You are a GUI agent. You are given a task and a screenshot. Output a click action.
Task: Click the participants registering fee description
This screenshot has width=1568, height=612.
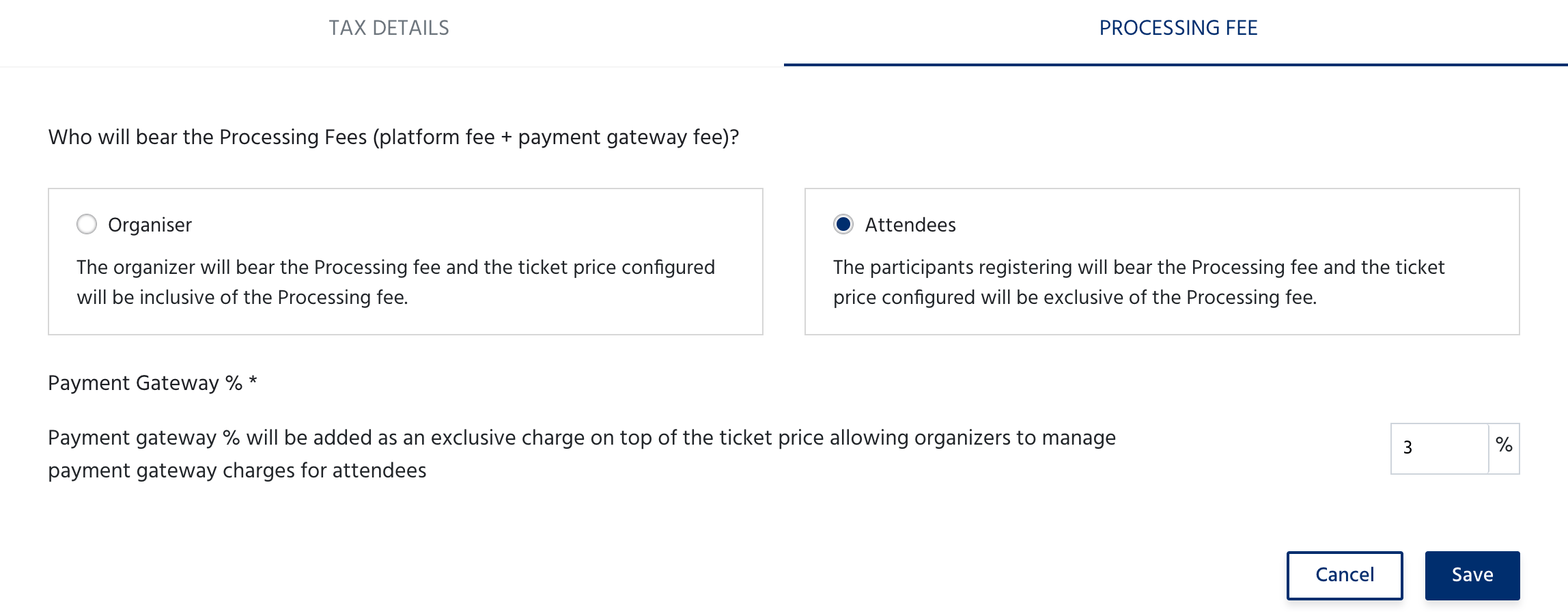pos(1138,282)
